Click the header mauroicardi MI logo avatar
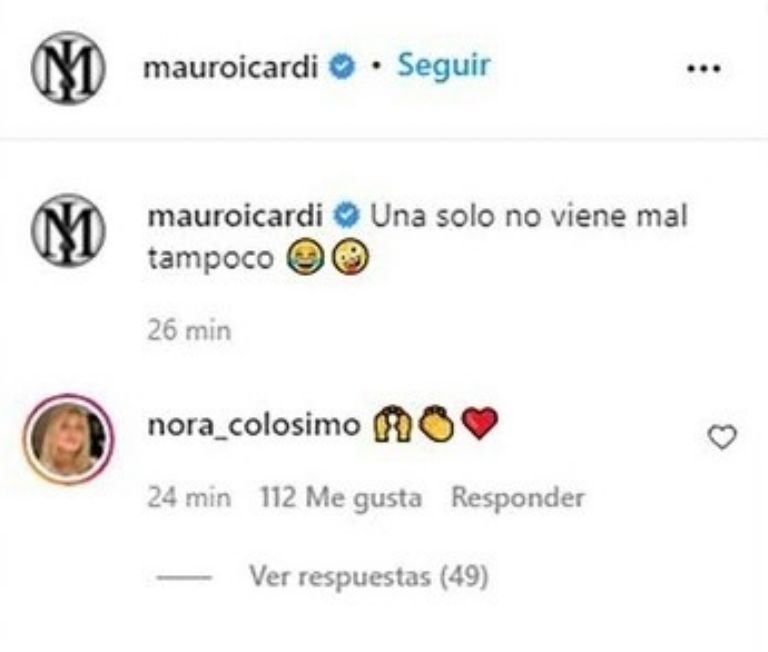 pos(68,68)
